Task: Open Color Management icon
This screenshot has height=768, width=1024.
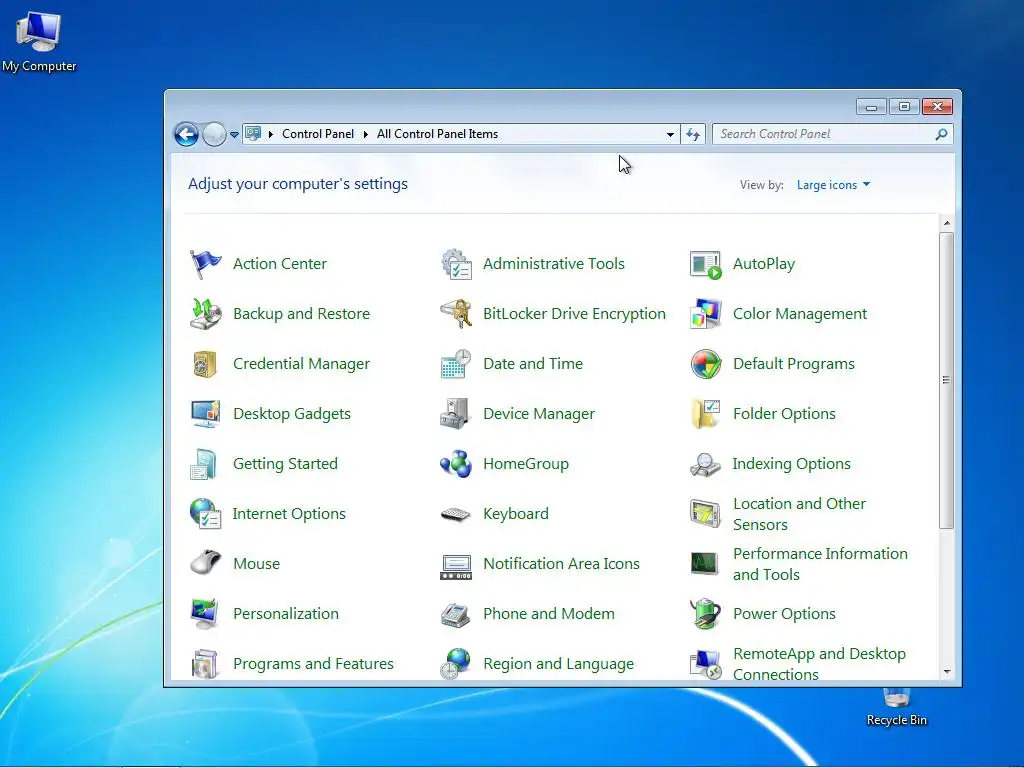Action: point(705,314)
